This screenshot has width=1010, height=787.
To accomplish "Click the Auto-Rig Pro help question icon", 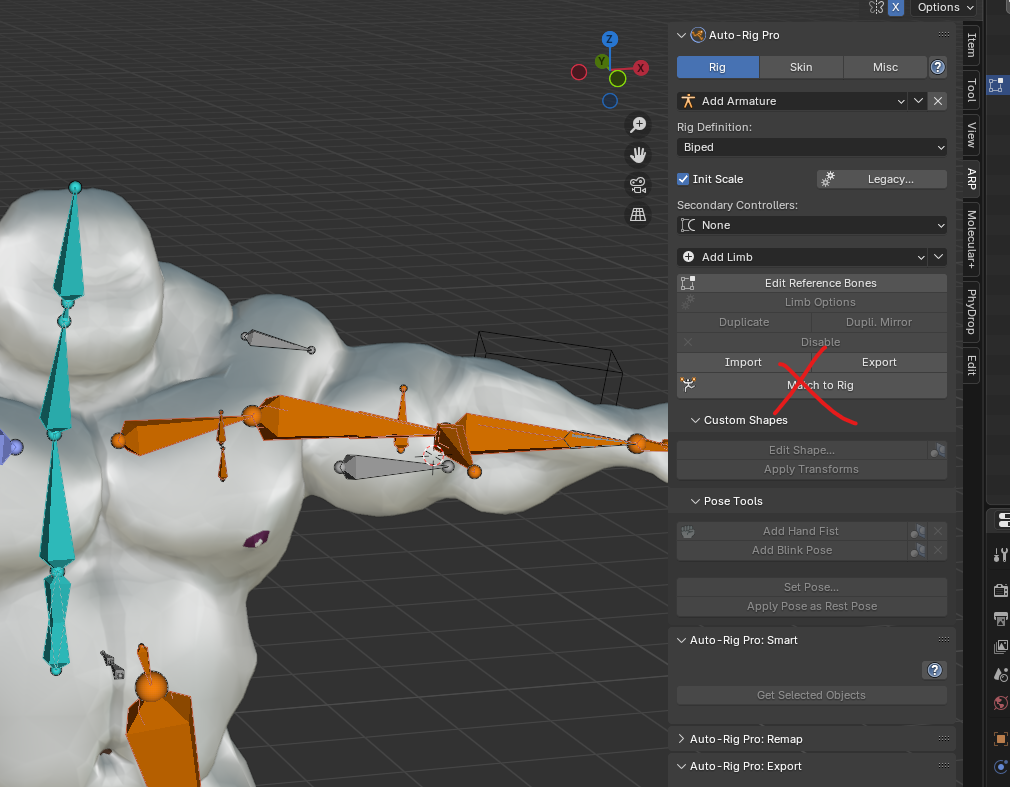I will pyautogui.click(x=938, y=67).
